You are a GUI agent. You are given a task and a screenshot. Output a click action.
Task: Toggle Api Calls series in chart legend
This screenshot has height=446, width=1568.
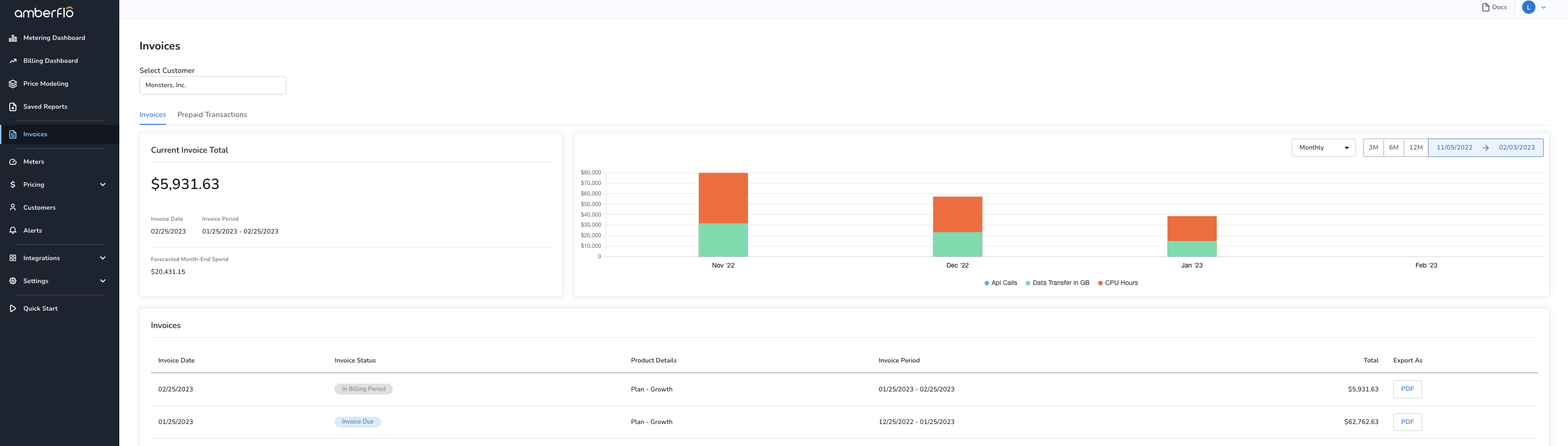click(x=1000, y=283)
